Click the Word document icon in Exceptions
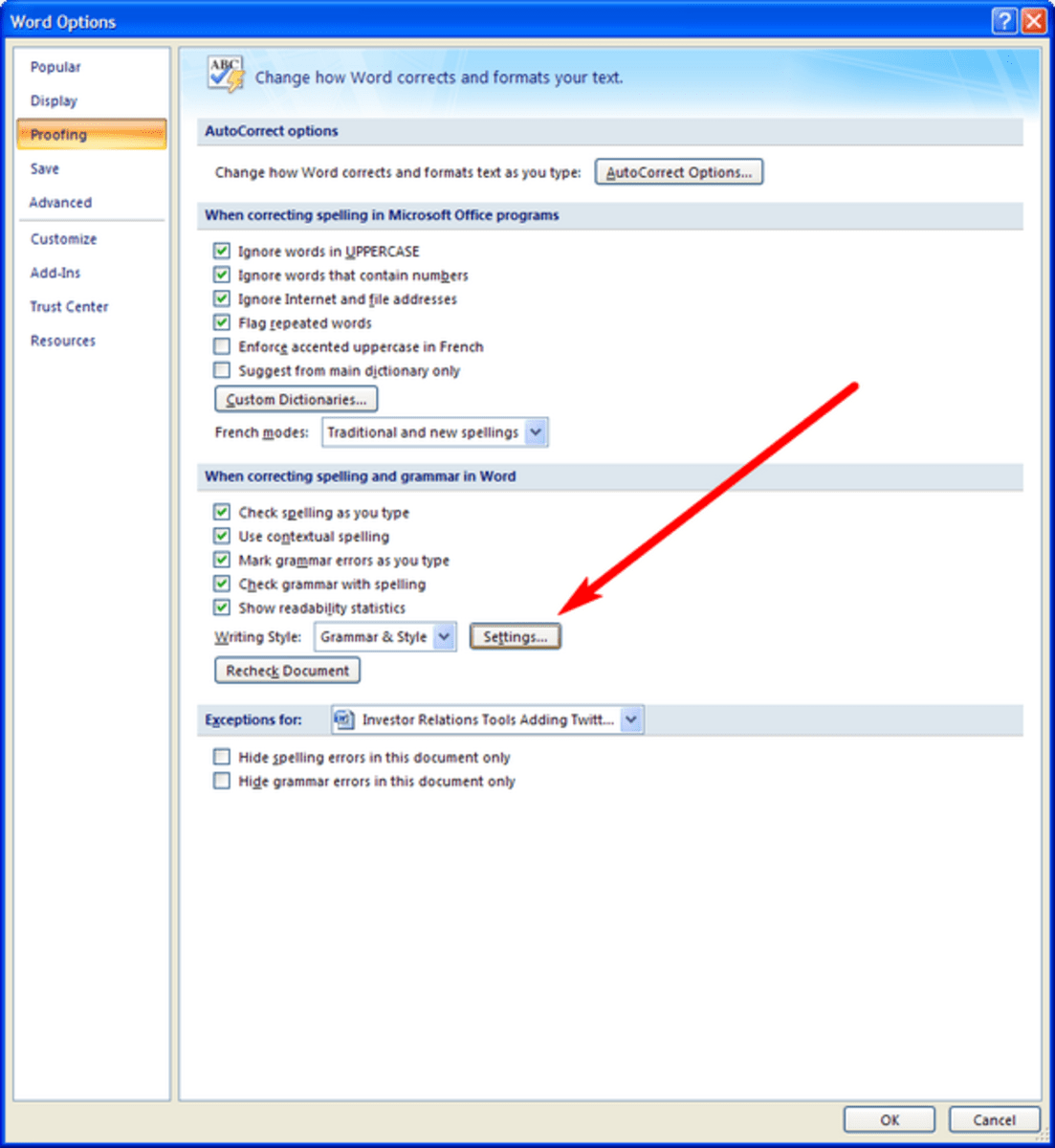This screenshot has width=1055, height=1148. pyautogui.click(x=344, y=719)
